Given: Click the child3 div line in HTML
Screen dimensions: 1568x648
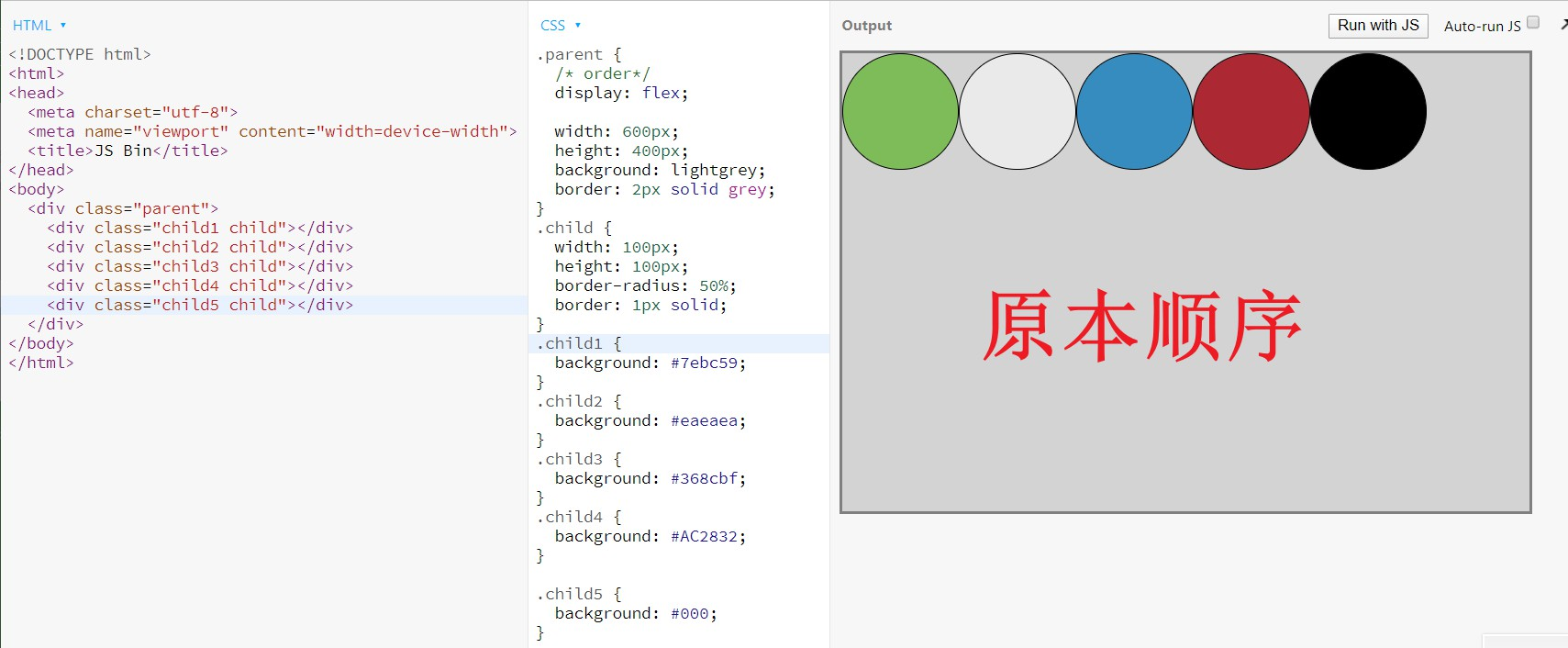Looking at the screenshot, I should coord(200,266).
